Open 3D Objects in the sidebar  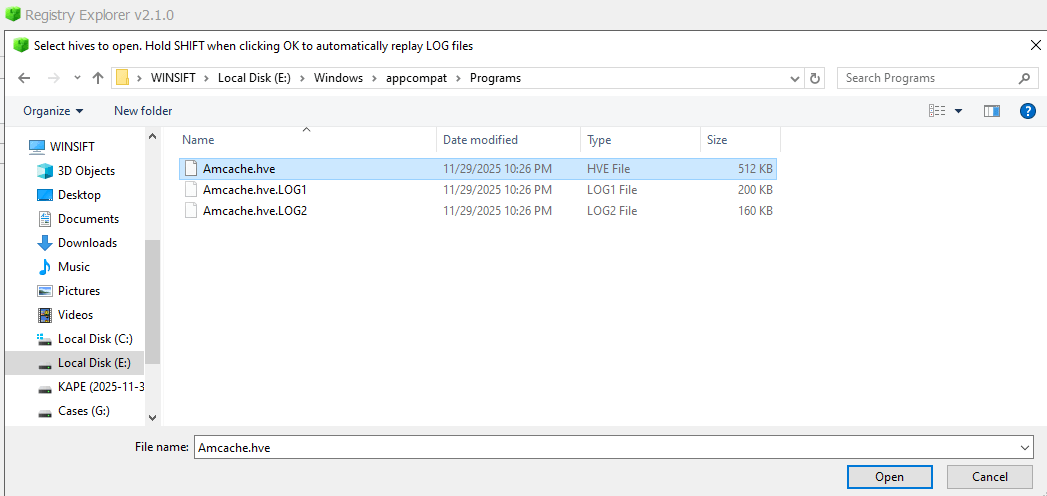(x=86, y=171)
